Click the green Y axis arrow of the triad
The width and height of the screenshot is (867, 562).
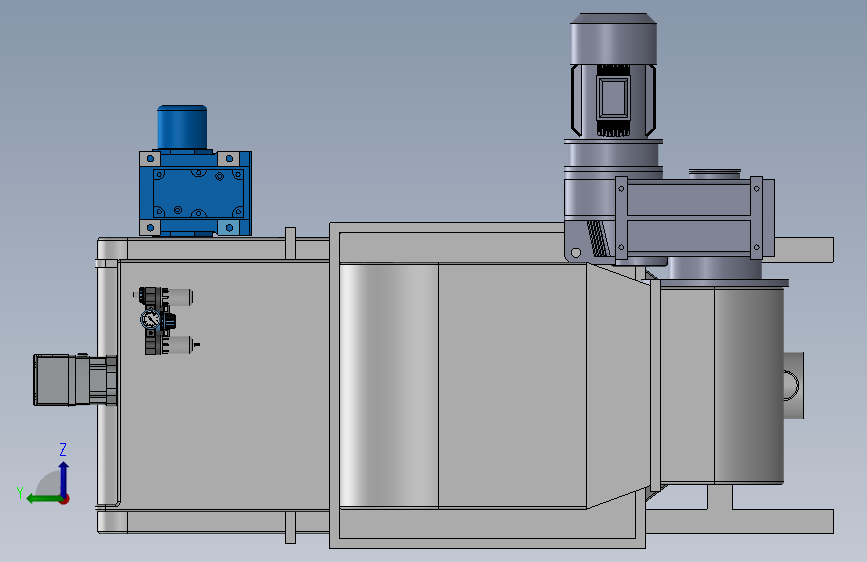[x=43, y=499]
